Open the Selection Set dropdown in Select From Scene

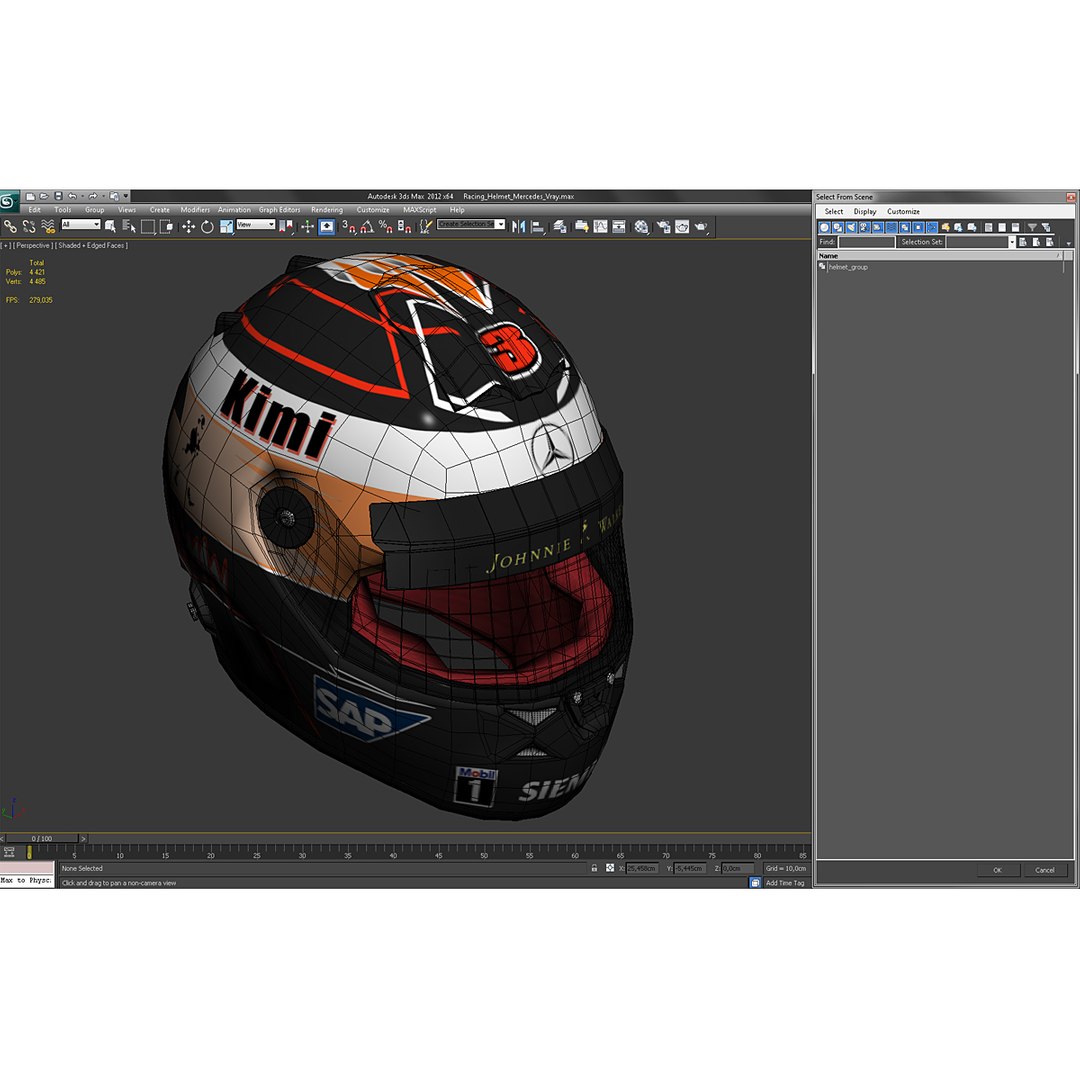1012,242
